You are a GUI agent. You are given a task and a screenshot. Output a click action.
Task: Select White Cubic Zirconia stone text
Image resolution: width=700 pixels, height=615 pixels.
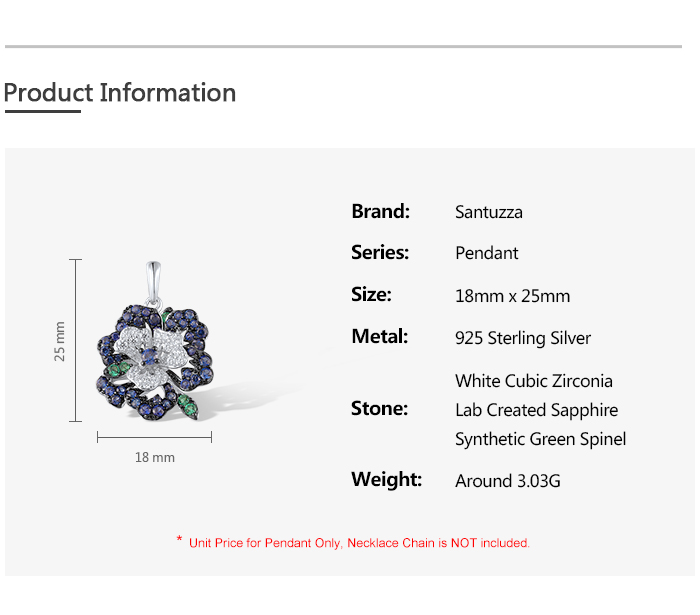pyautogui.click(x=533, y=381)
